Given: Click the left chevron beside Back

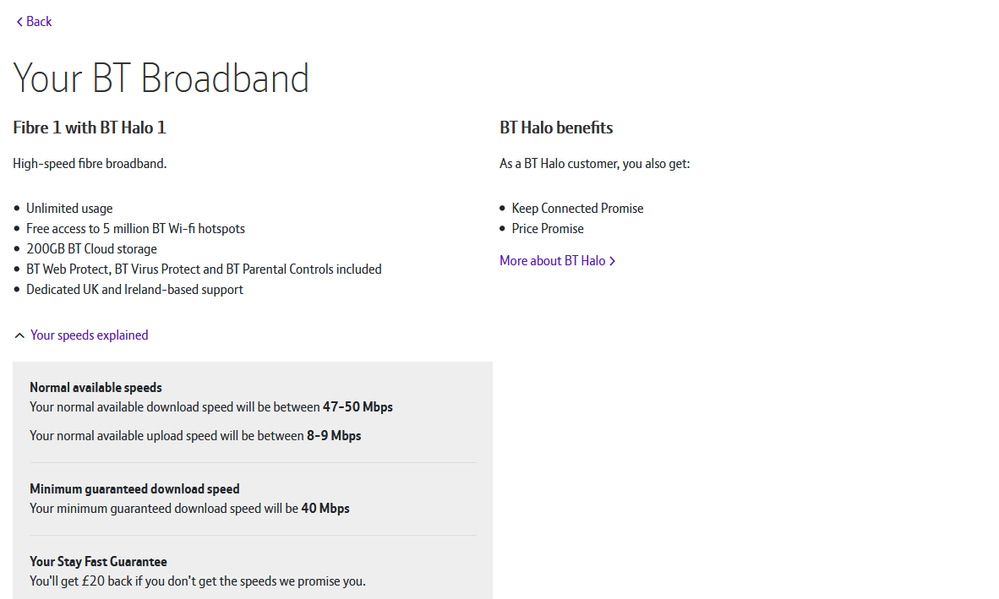Looking at the screenshot, I should pos(19,22).
